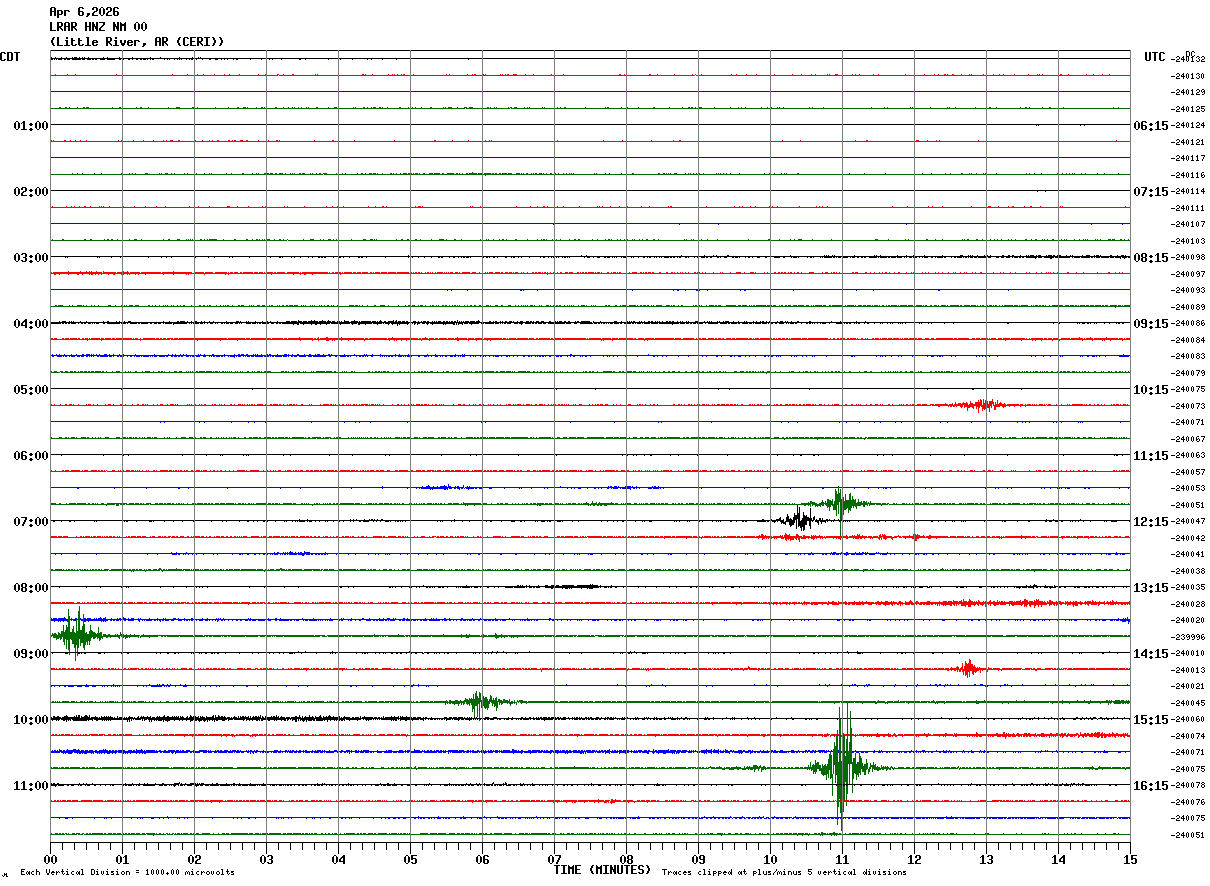Image resolution: width=1210 pixels, height=886 pixels.
Task: Click the green burst near minute 6
Action: (480, 702)
